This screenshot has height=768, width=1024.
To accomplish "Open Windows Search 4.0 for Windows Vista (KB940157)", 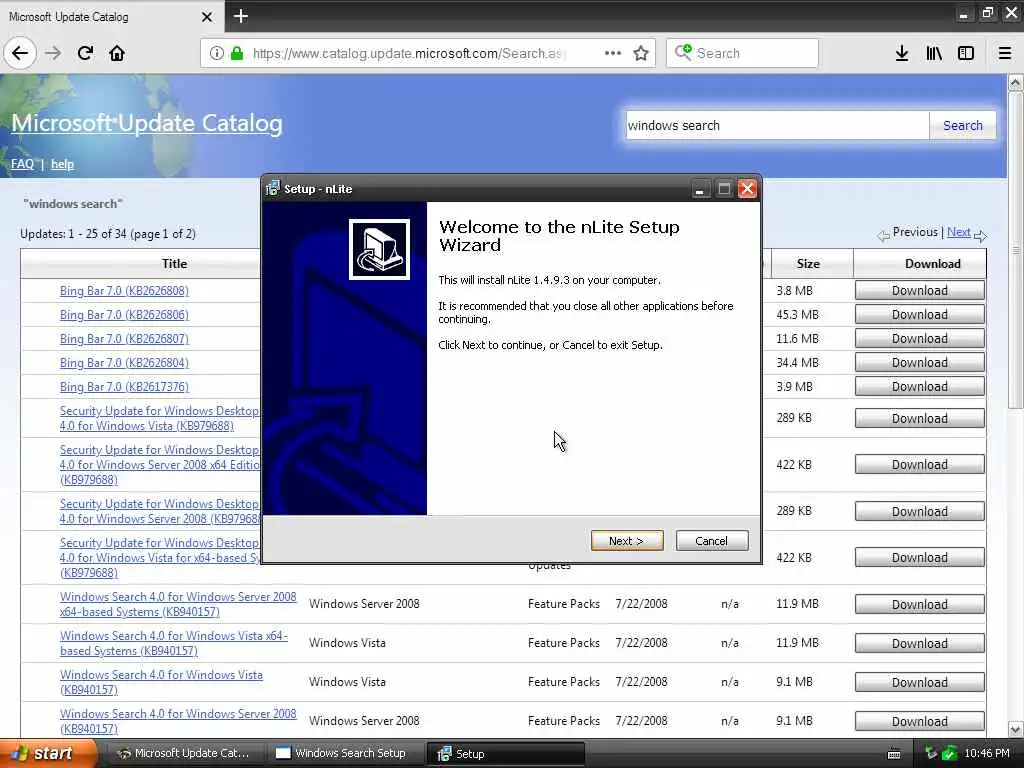I will [161, 682].
